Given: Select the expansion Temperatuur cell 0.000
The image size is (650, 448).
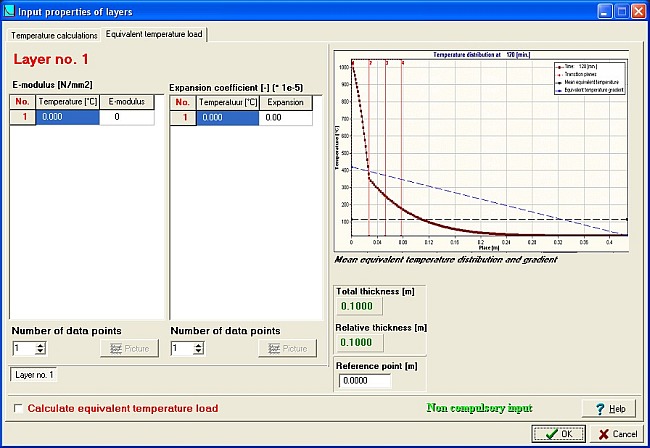Looking at the screenshot, I should 228,118.
